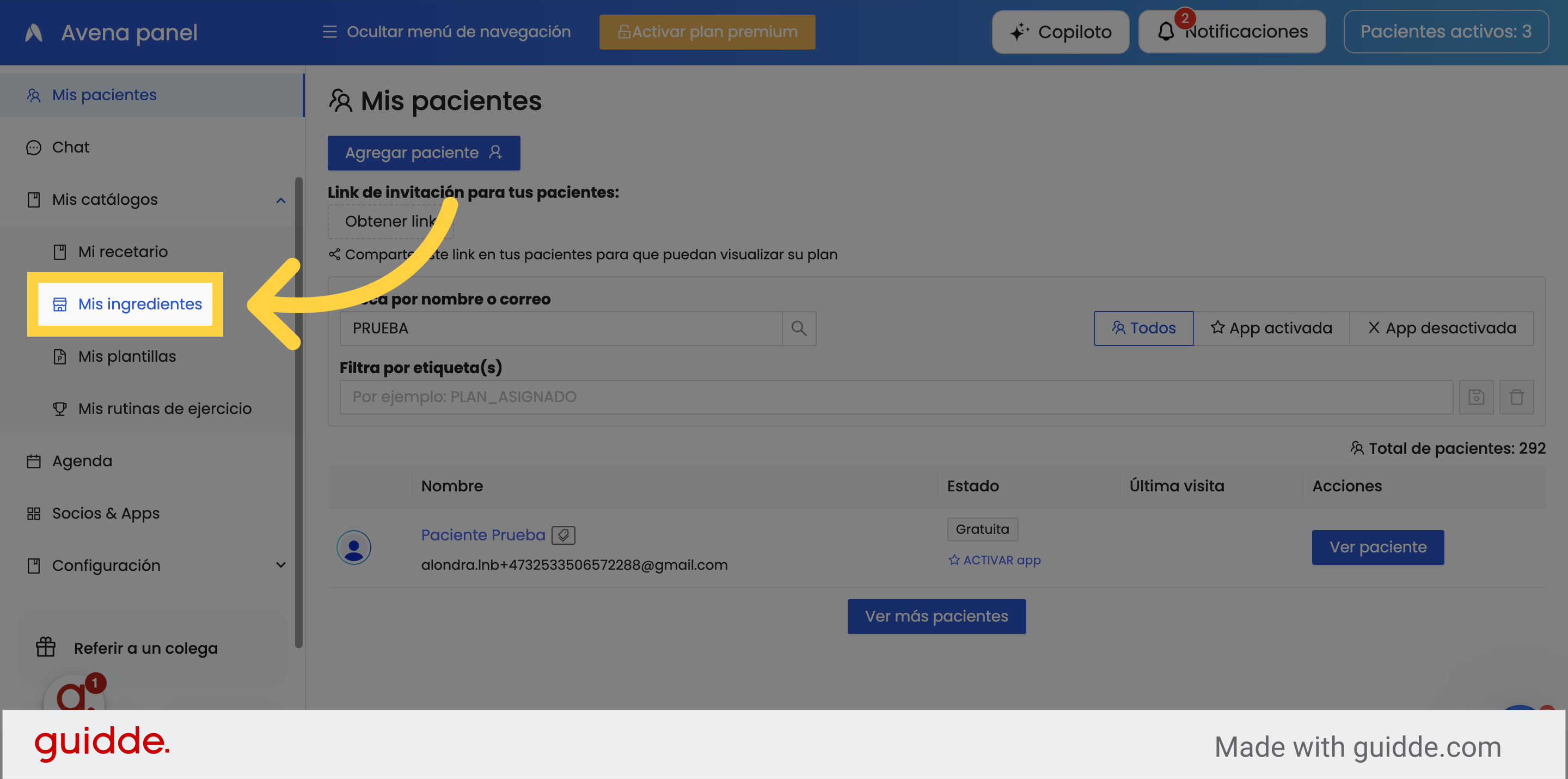Click the save filter icon
Image resolution: width=1568 pixels, height=779 pixels.
1476,397
